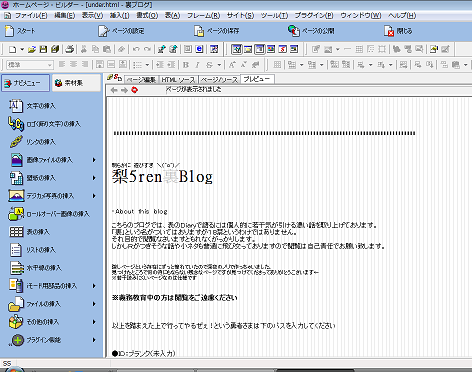Go back with preview back arrow
The width and height of the screenshot is (472, 372).
tap(114, 90)
